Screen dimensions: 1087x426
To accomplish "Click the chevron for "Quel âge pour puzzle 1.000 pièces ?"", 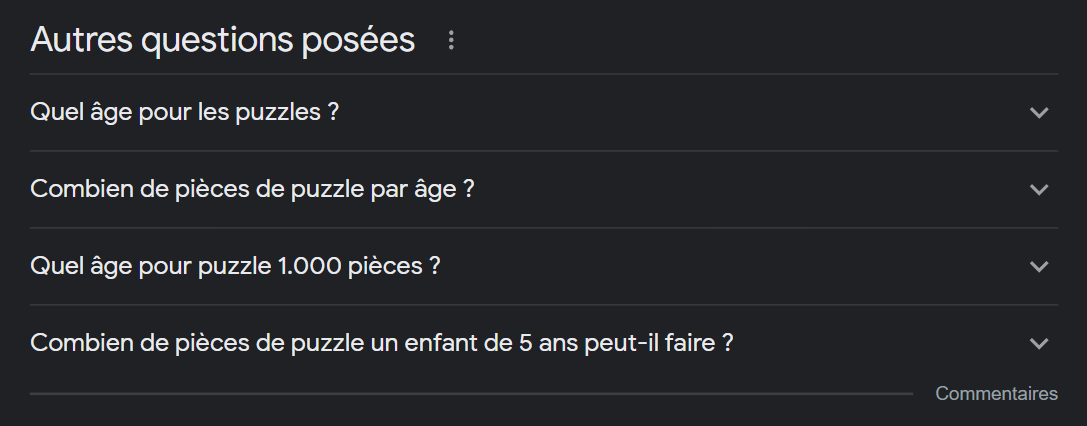I will click(1039, 266).
